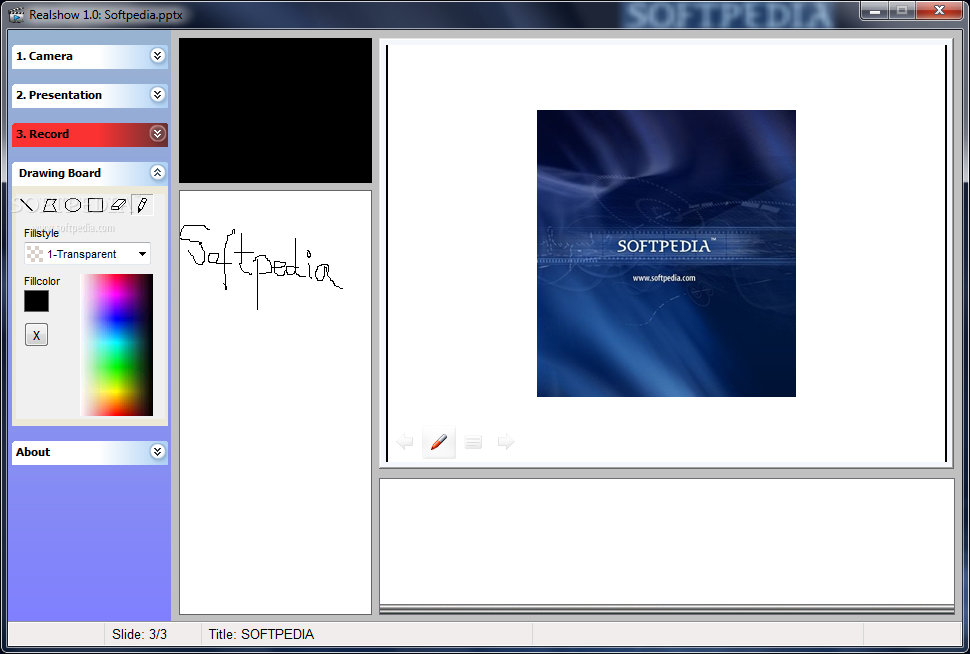
Task: Click the black Fillcolor swatch
Action: [36, 301]
